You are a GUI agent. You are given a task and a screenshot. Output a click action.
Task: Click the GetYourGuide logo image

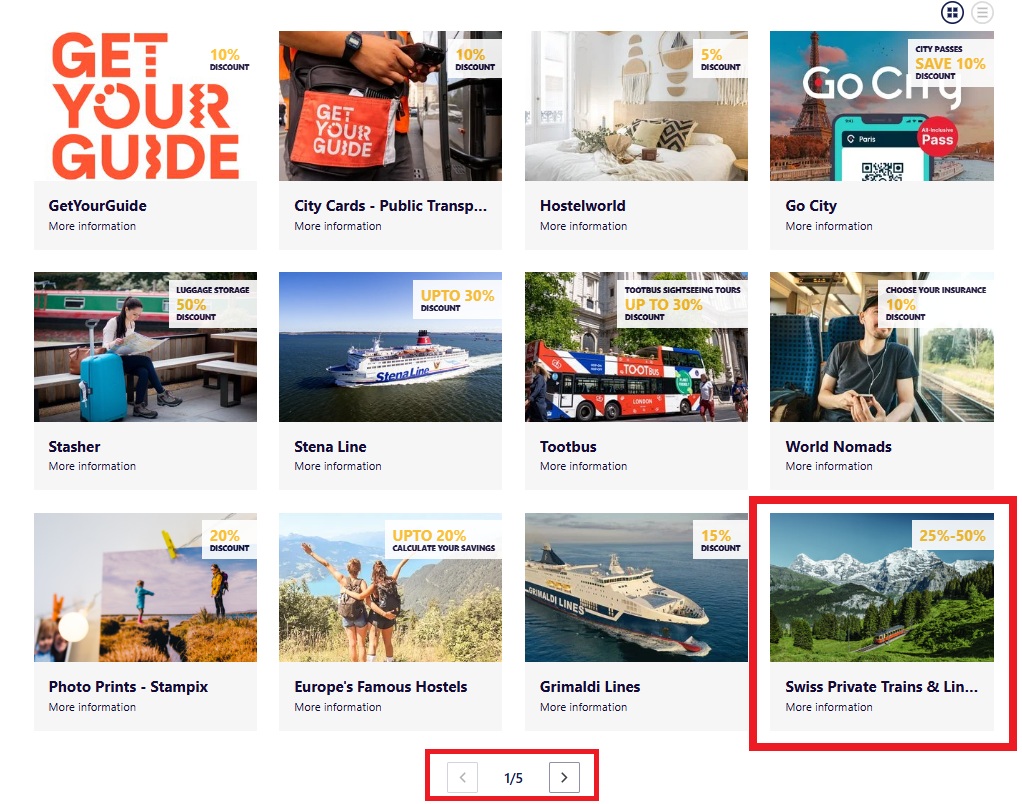pyautogui.click(x=145, y=106)
